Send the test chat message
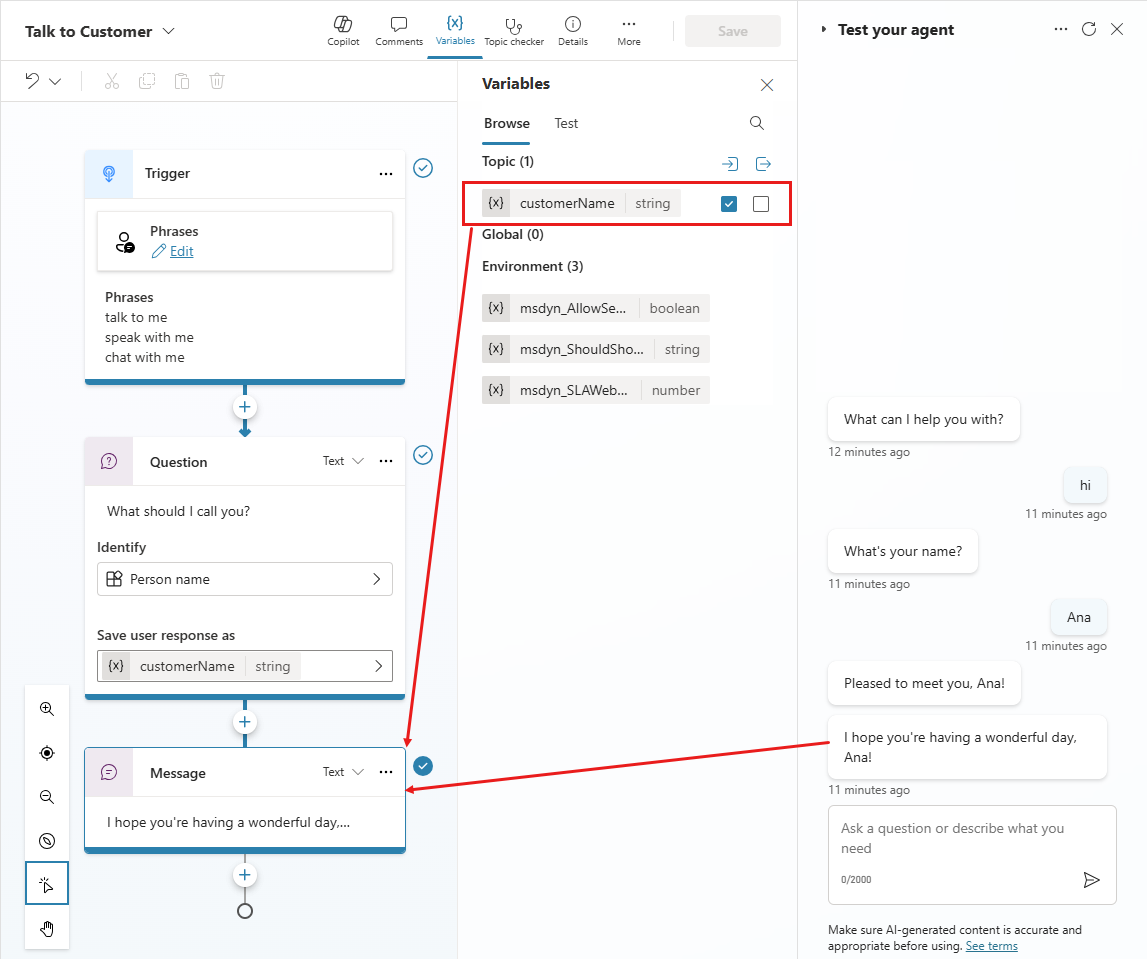This screenshot has height=959, width=1147. tap(1091, 879)
